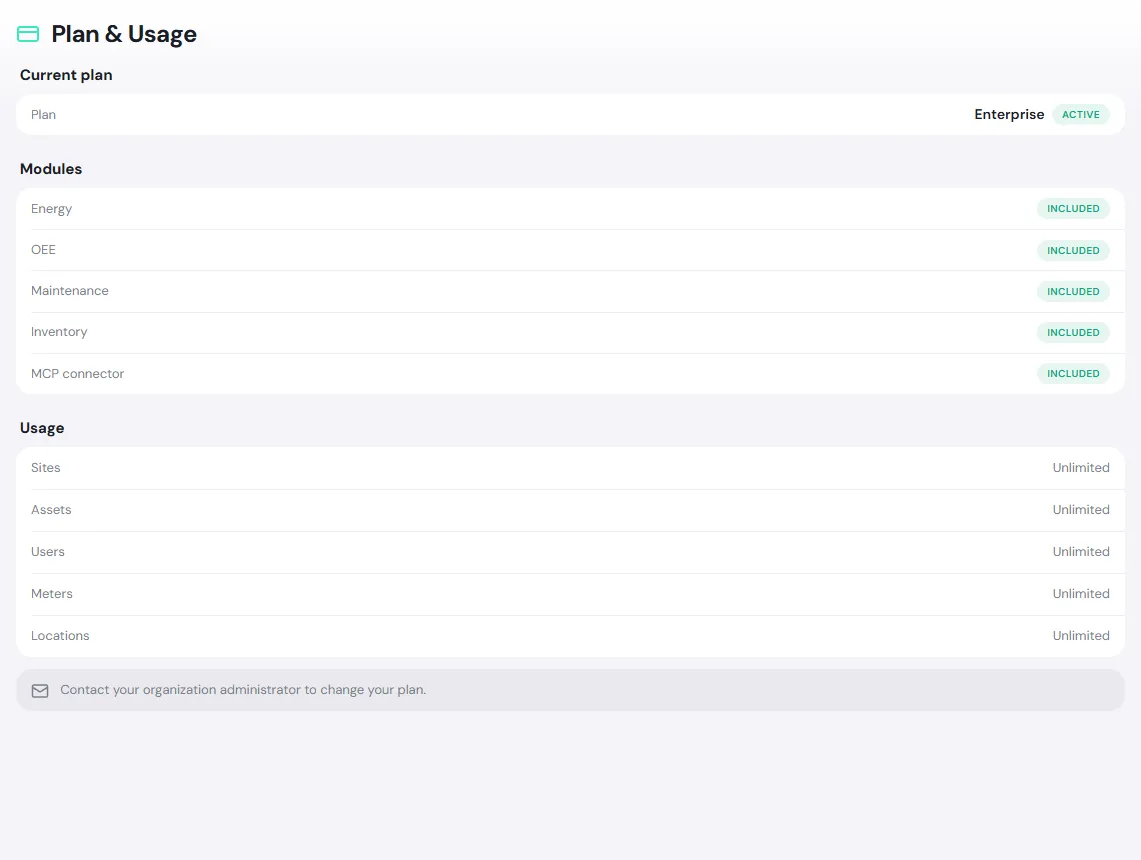Click the Users usage row label
The width and height of the screenshot is (1141, 860).
tap(48, 552)
